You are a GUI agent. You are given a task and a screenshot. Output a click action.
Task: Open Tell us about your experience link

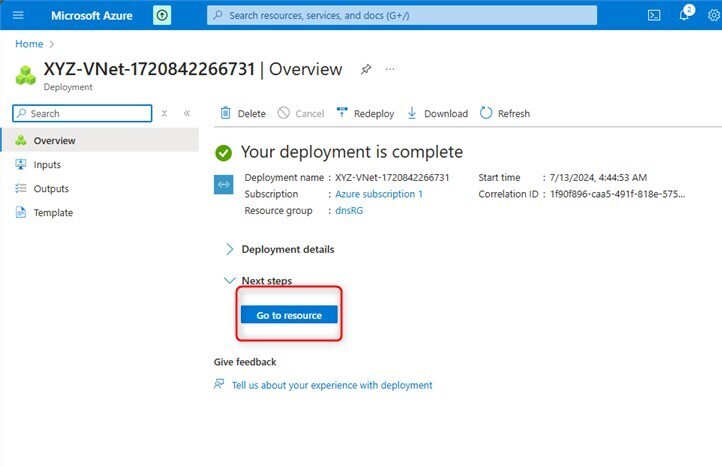point(332,385)
